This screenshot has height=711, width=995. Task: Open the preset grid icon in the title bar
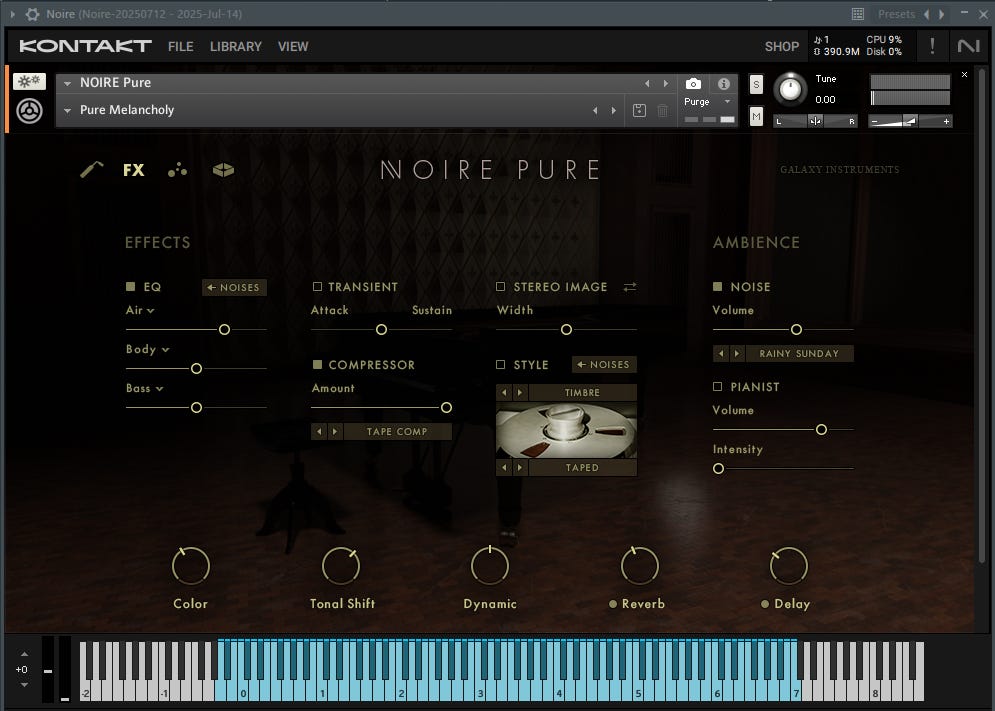[857, 14]
